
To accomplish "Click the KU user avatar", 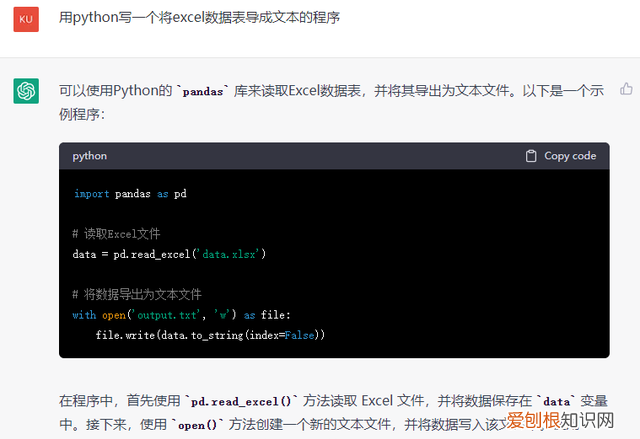I will (x=26, y=19).
